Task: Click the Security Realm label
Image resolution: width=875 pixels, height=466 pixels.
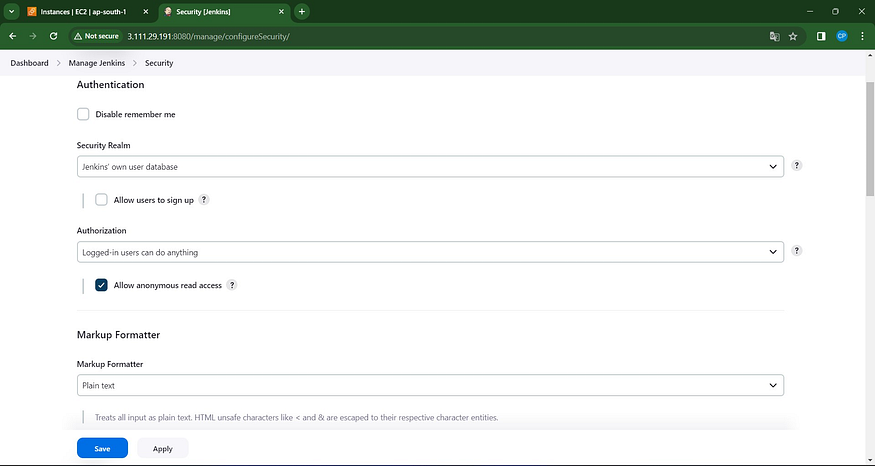Action: pos(103,145)
